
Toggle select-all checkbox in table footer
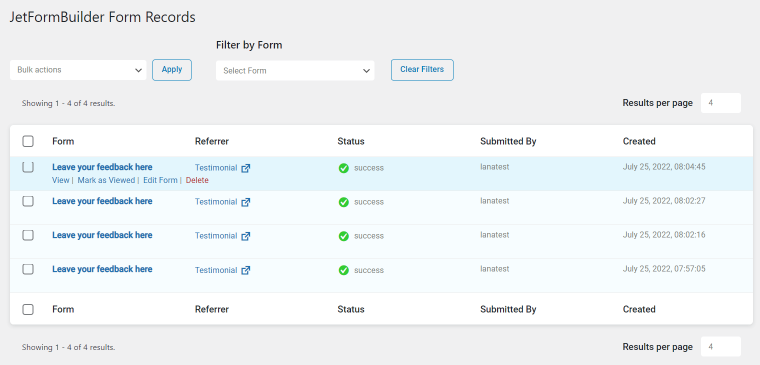[28, 309]
